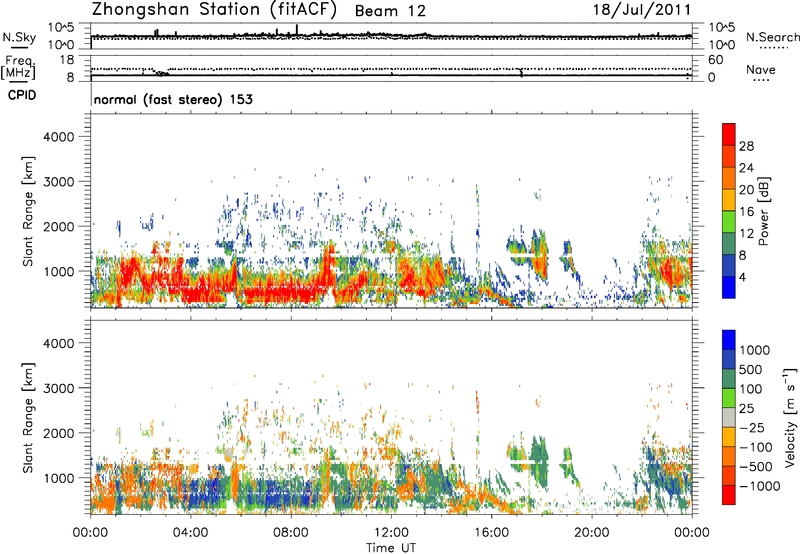Click the 4 dB tick on power colorbar
This screenshot has height=554, width=800.
tap(742, 277)
